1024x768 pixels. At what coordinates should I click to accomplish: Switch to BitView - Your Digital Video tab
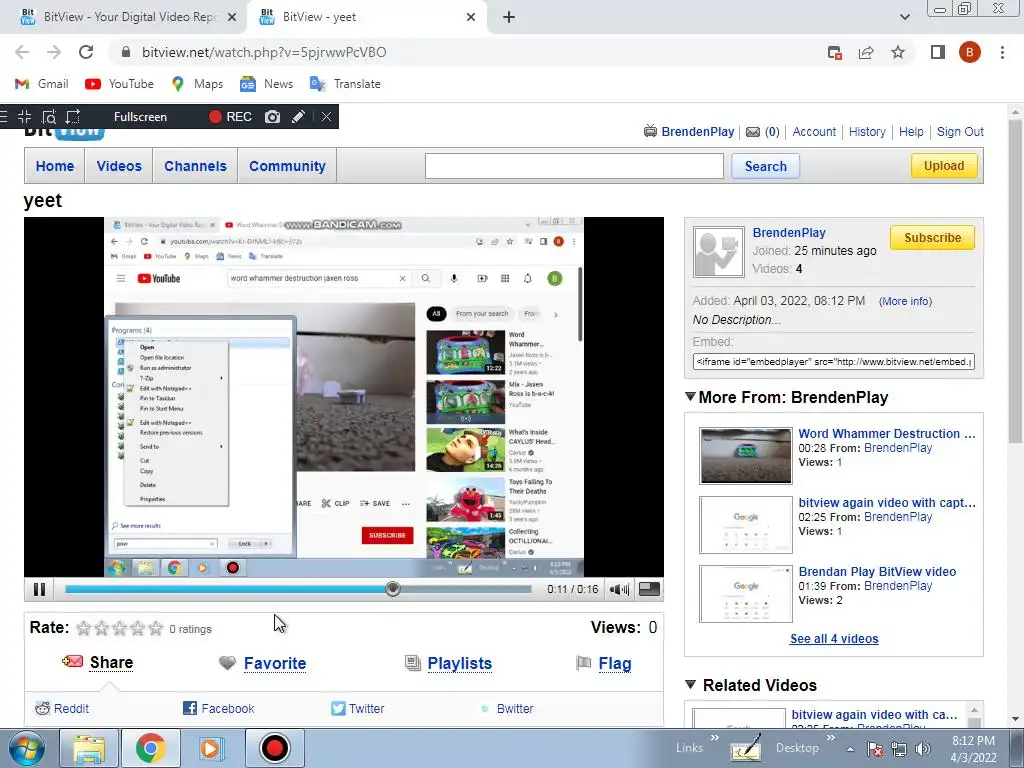124,17
